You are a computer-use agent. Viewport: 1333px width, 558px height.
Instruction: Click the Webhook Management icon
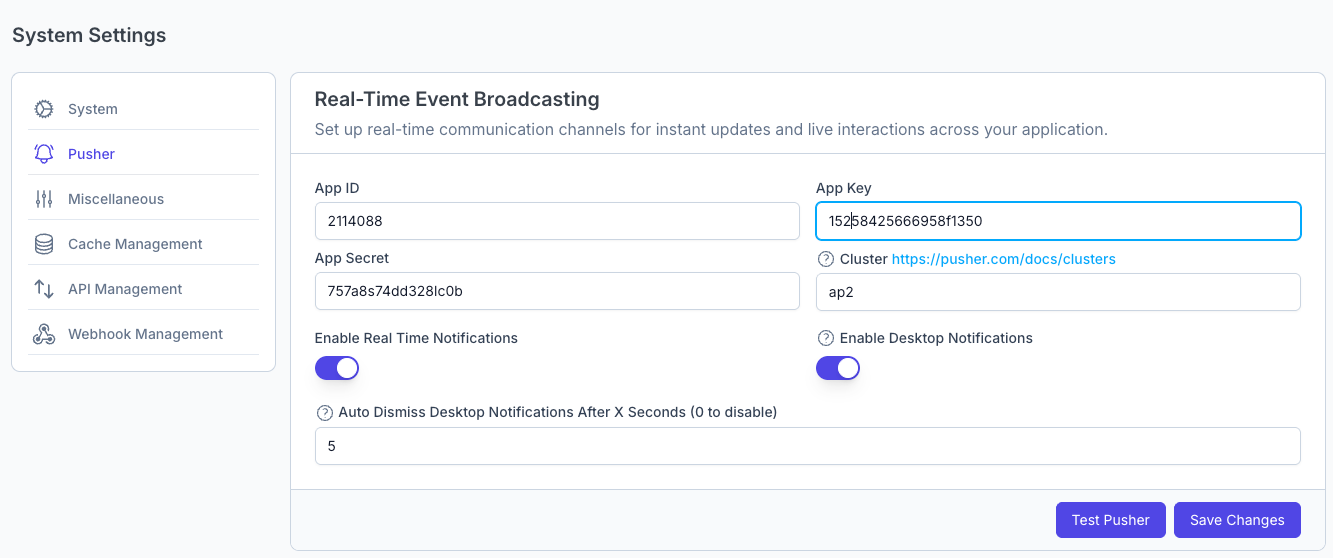(x=44, y=334)
